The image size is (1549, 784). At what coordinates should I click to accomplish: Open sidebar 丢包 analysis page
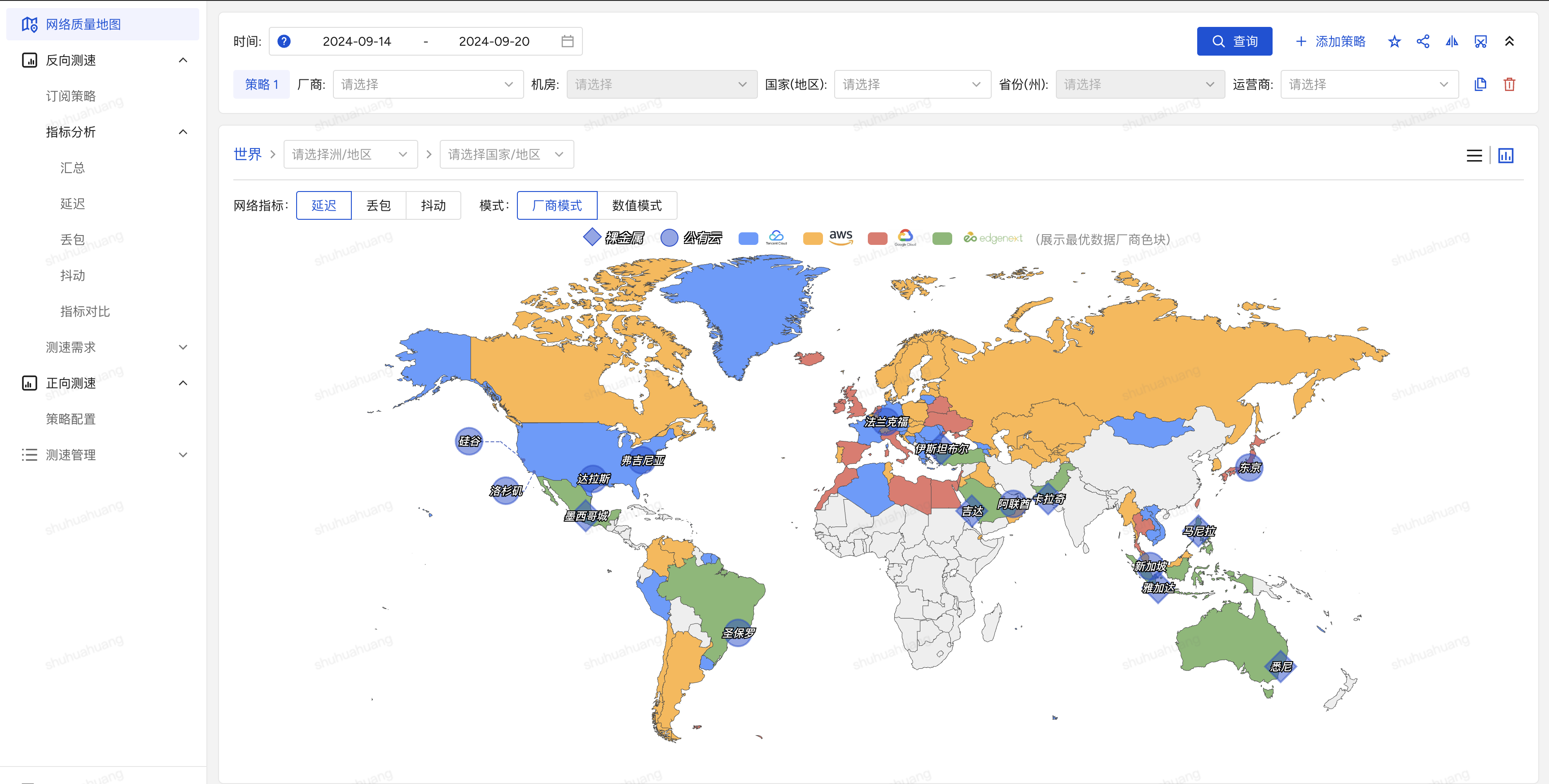pos(73,240)
